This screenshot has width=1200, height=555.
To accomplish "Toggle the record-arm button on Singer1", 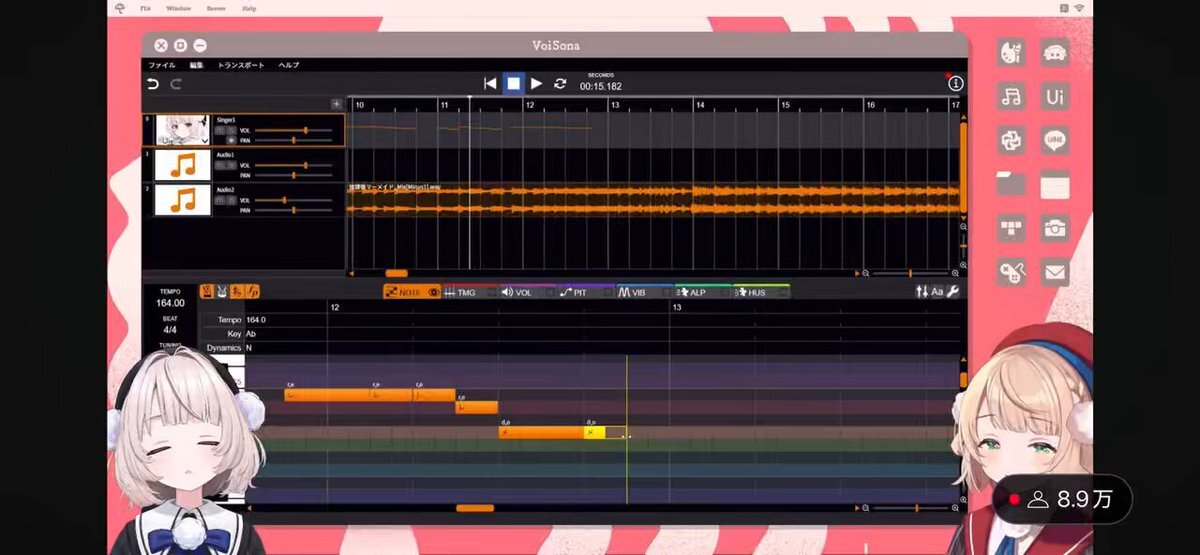I will click(x=231, y=140).
